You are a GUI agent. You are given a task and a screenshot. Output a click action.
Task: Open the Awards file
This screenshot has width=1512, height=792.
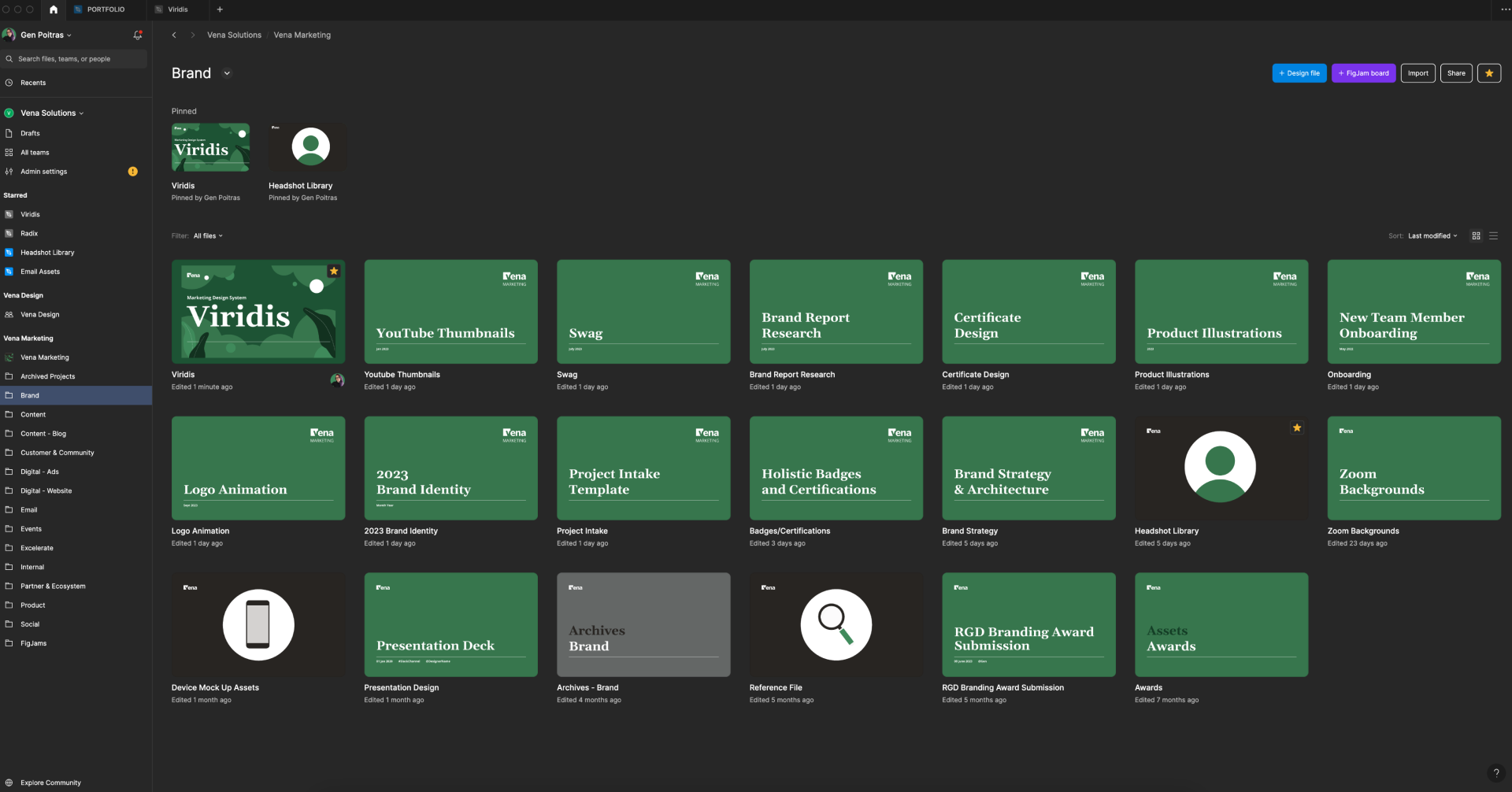click(1221, 624)
